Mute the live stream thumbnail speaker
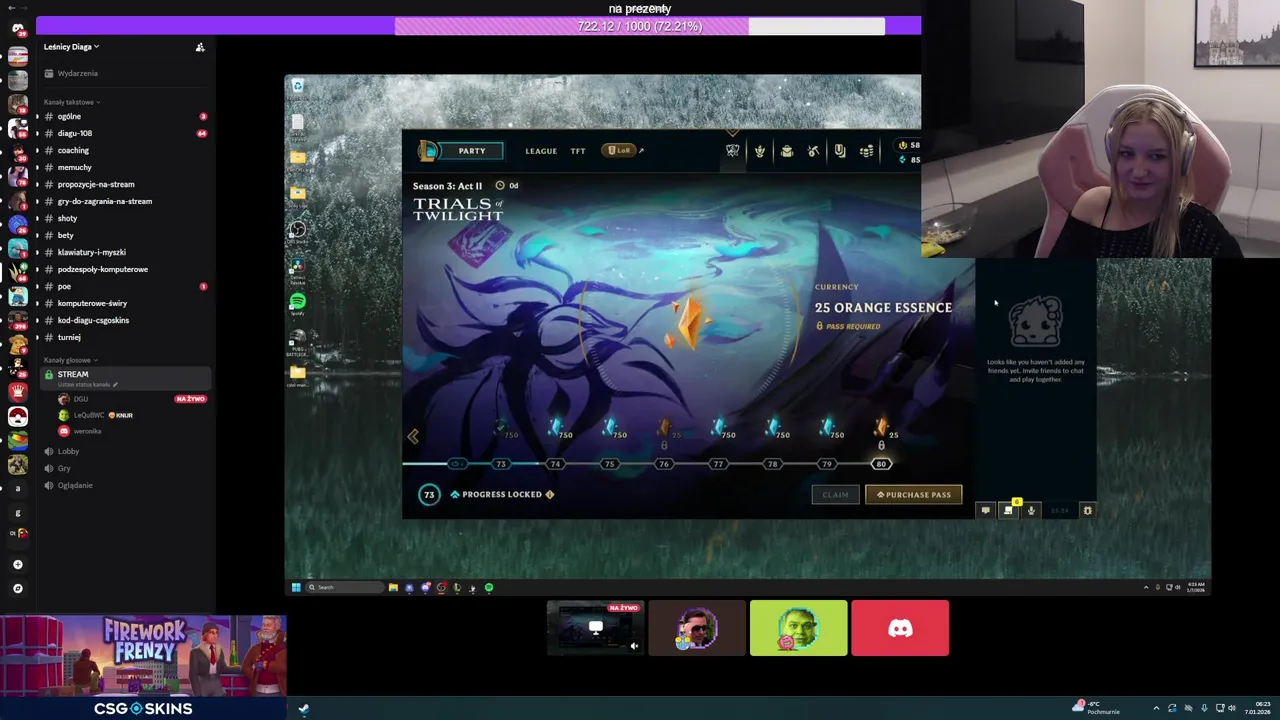This screenshot has width=1280, height=720. 634,646
